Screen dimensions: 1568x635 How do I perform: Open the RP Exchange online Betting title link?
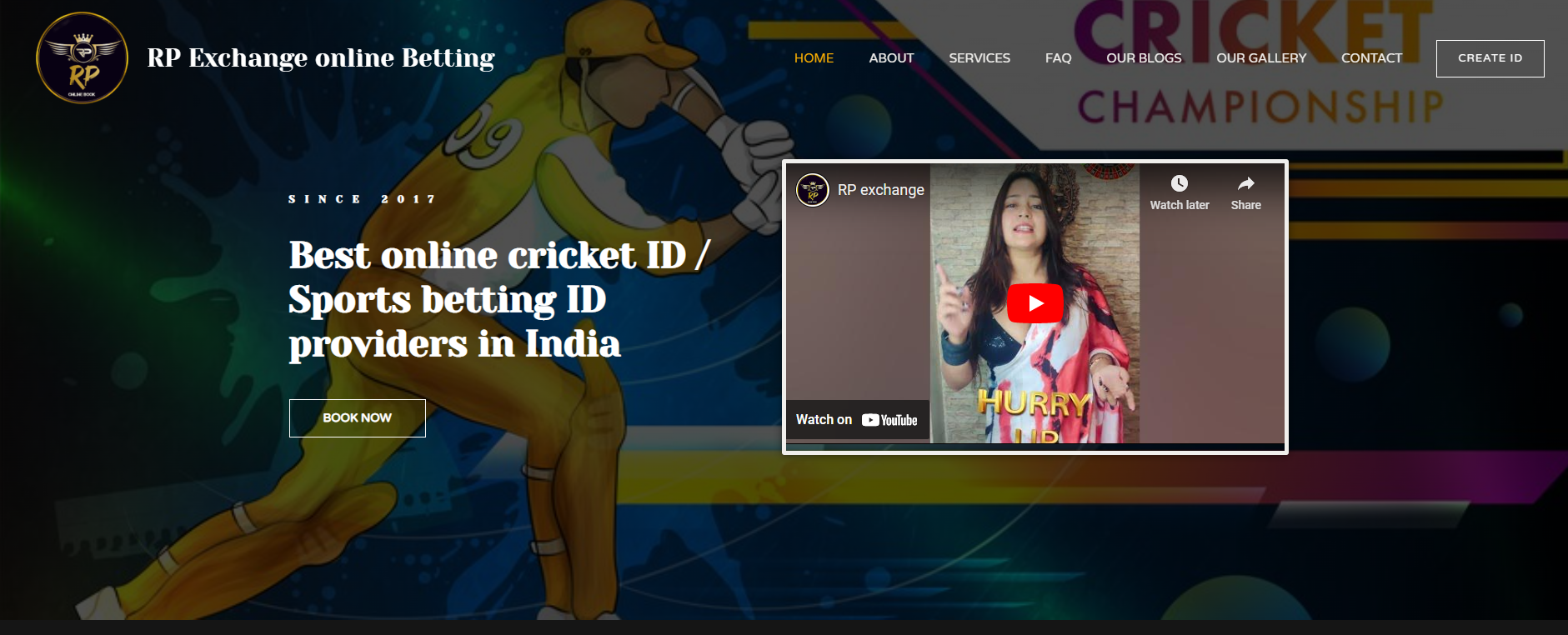tap(321, 57)
